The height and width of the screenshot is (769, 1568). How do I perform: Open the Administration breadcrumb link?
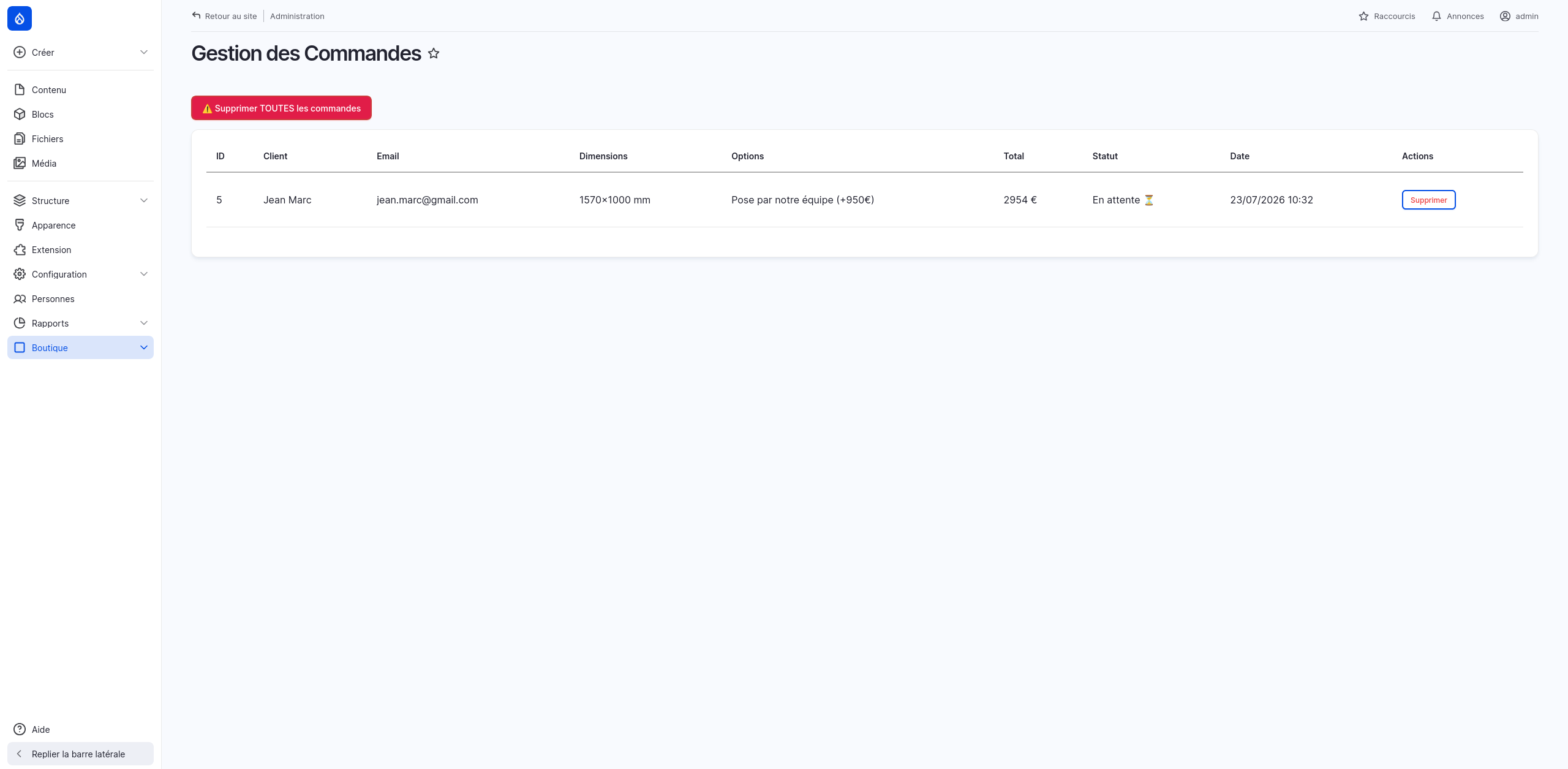[297, 16]
